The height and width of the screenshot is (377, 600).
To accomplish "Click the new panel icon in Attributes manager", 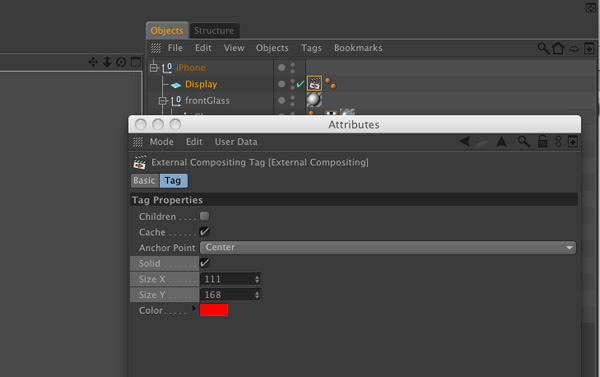I will (x=573, y=142).
